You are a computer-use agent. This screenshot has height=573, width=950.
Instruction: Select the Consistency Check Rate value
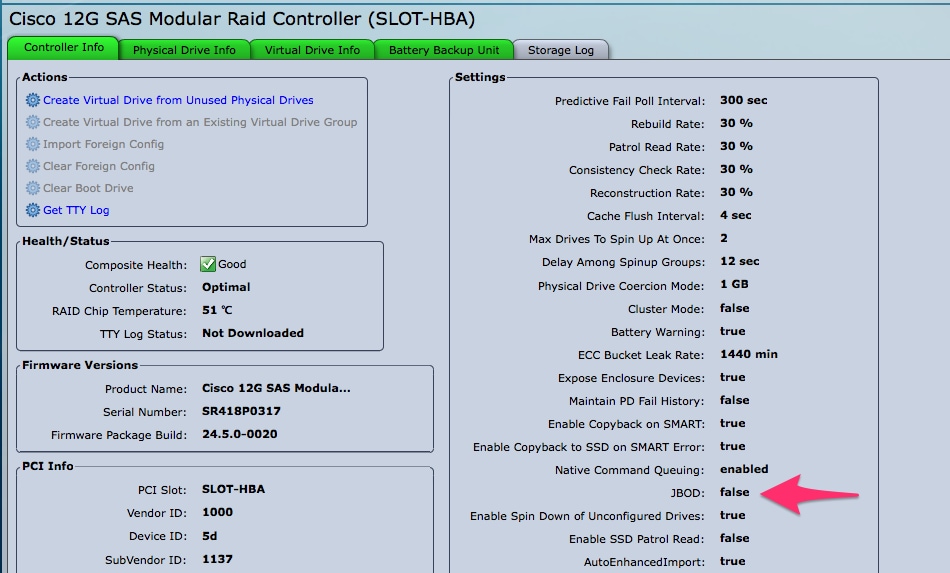click(x=736, y=170)
